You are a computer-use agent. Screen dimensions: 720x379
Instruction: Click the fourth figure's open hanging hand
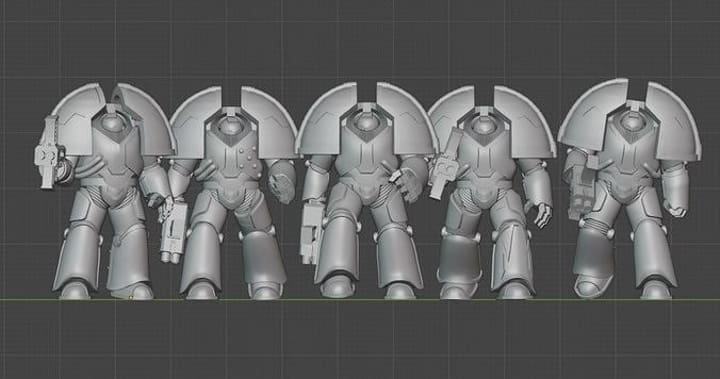[542, 214]
